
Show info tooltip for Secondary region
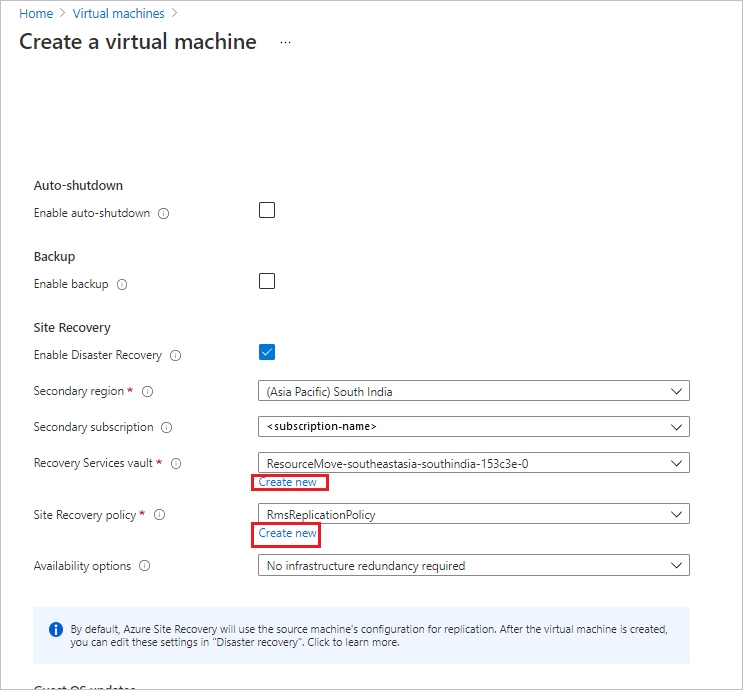[148, 391]
